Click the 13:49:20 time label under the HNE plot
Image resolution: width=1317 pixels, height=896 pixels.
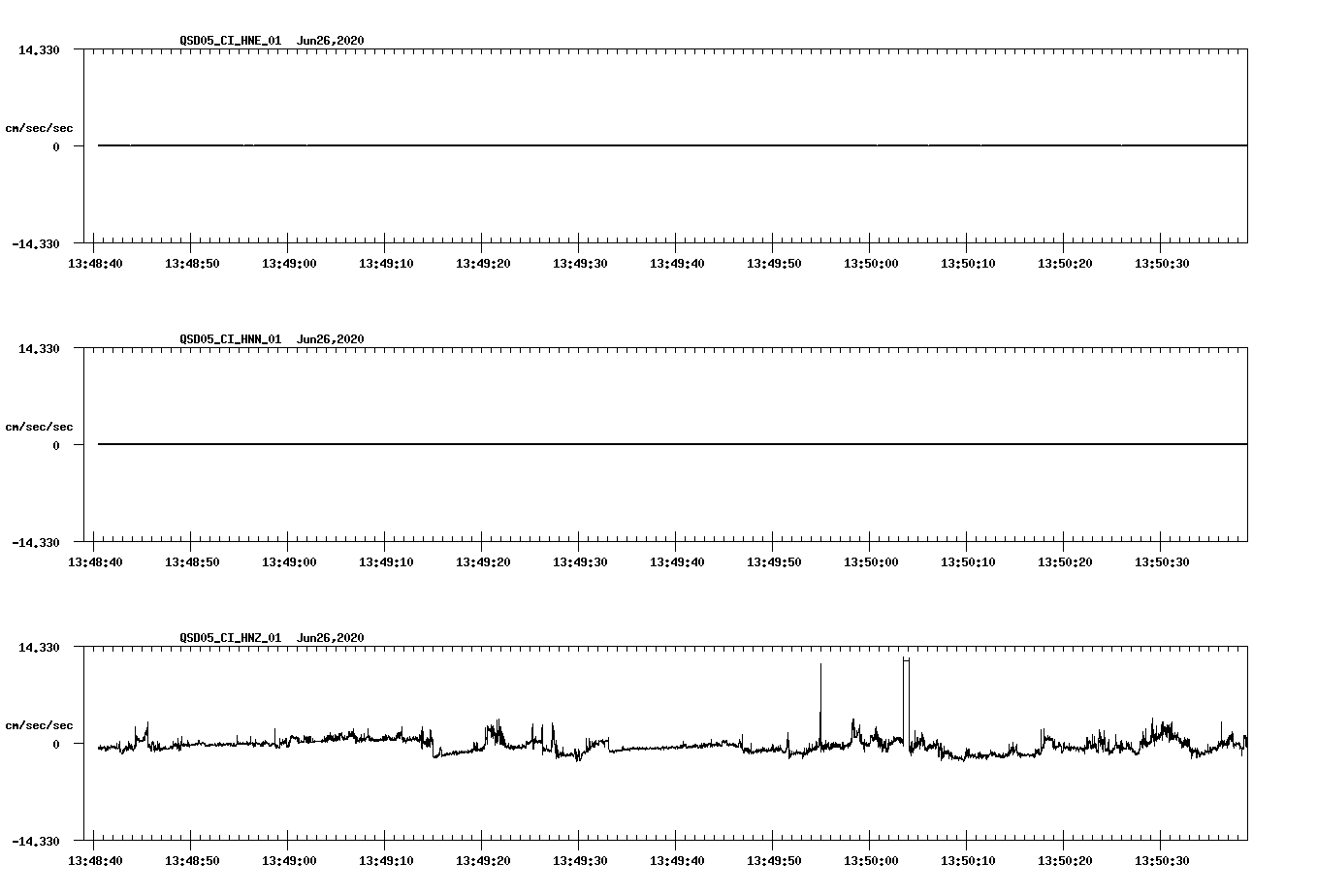(x=483, y=264)
